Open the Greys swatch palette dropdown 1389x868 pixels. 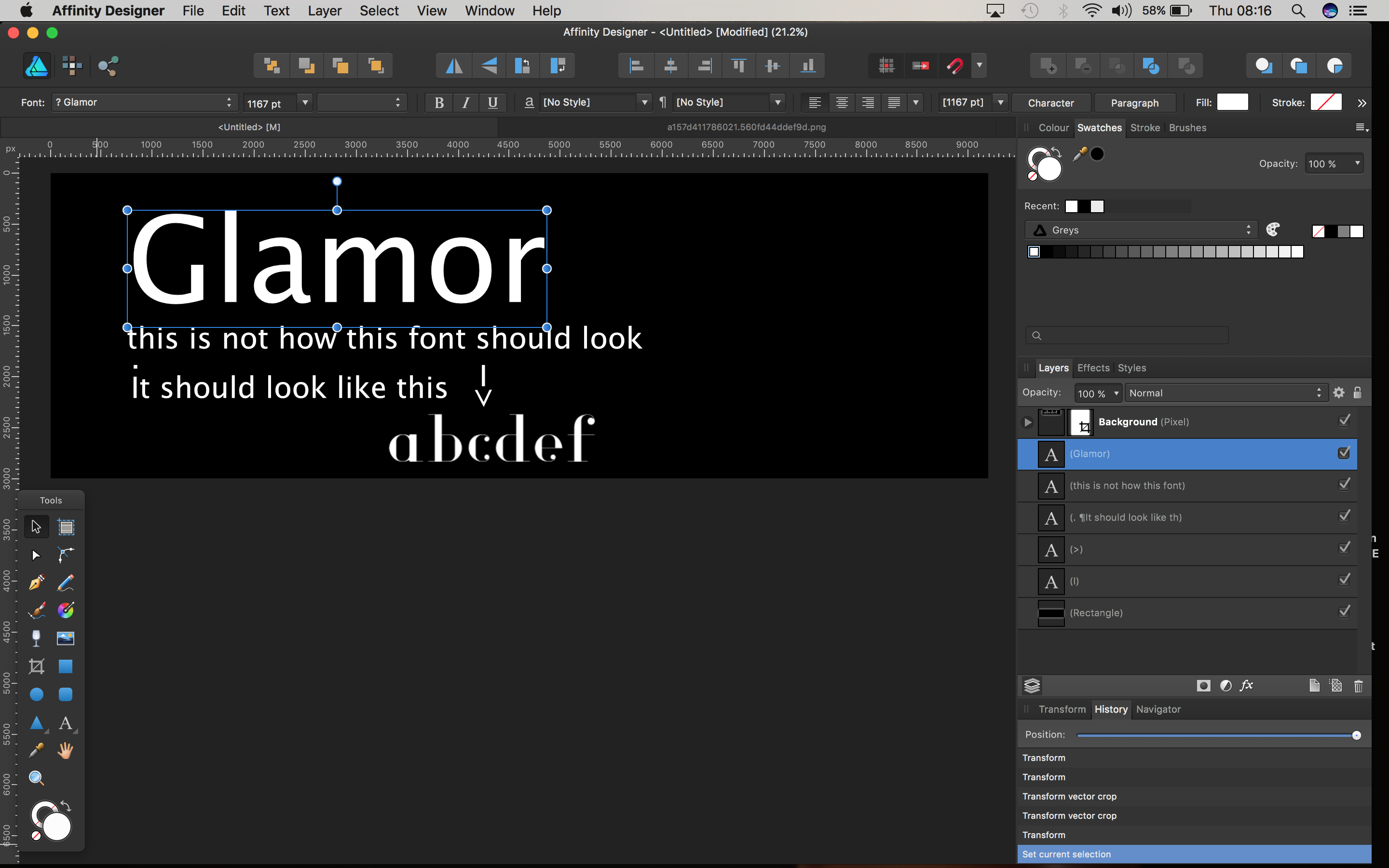click(x=1249, y=230)
